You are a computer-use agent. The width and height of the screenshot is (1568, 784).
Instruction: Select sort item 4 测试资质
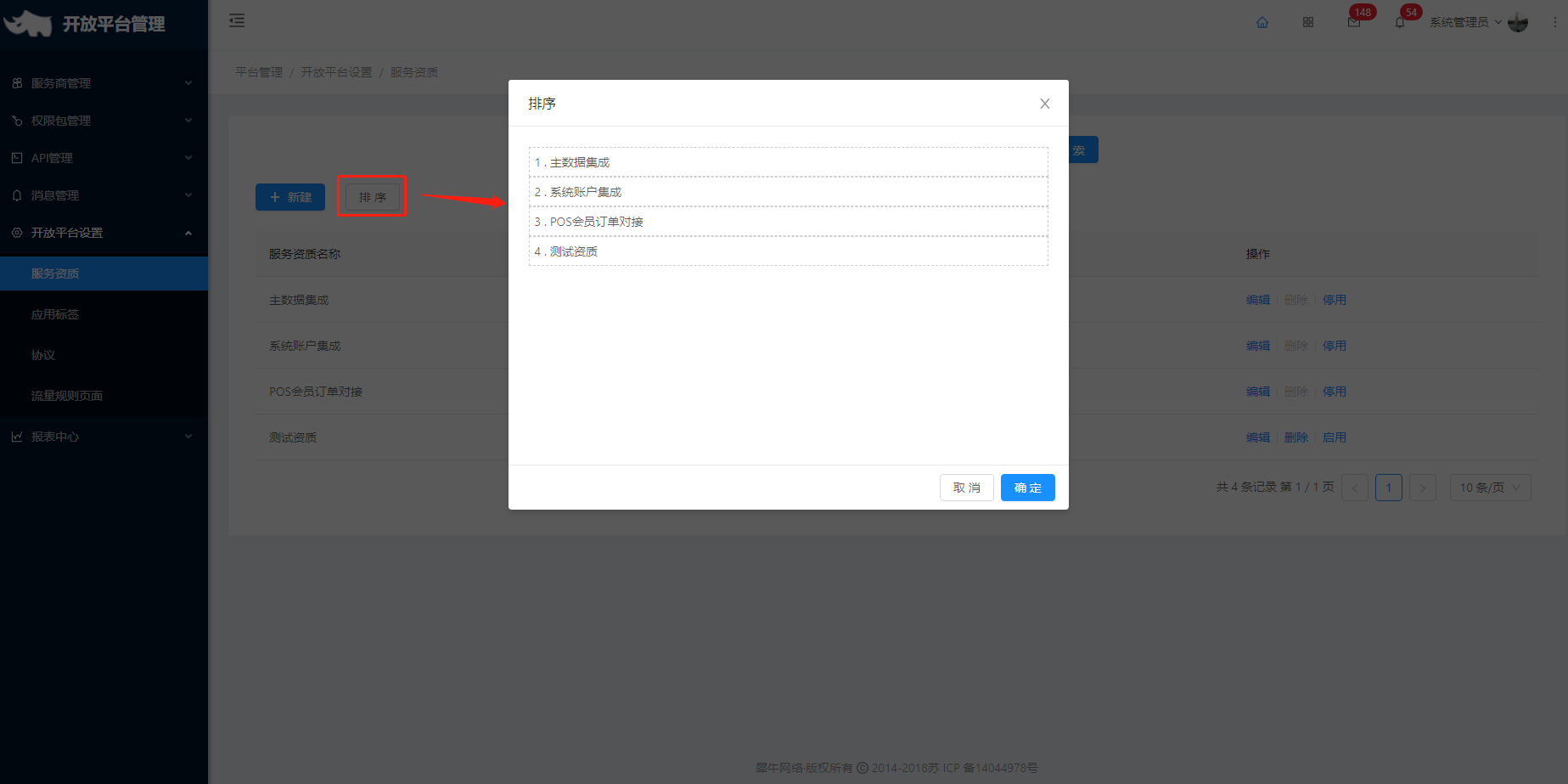[789, 251]
